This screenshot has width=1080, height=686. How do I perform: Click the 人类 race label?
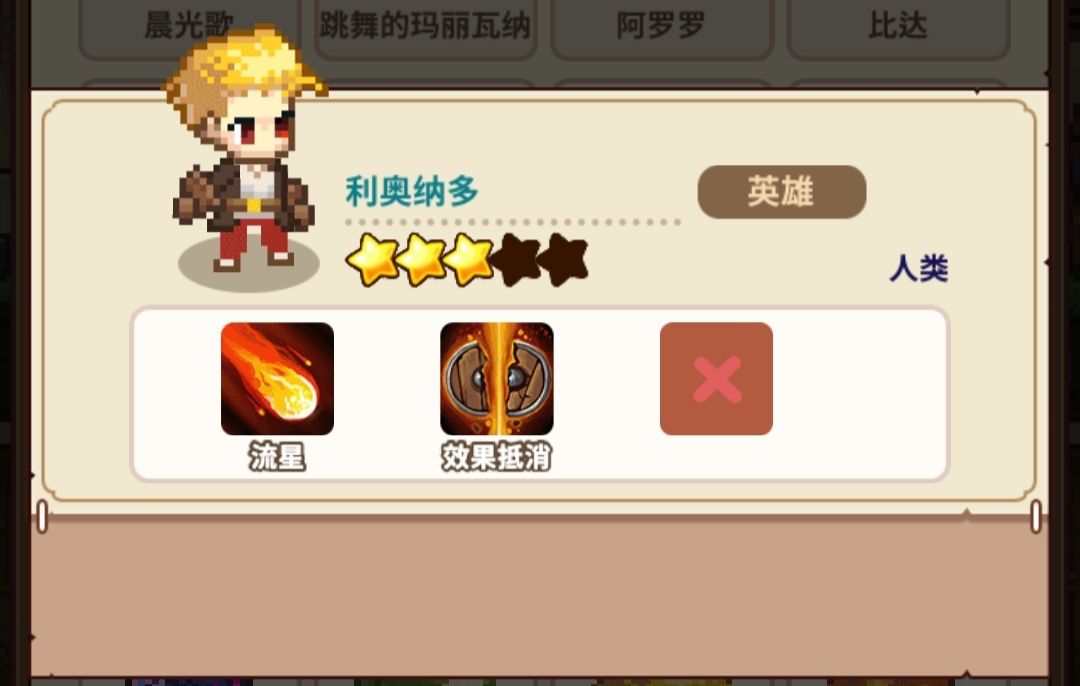tap(919, 268)
